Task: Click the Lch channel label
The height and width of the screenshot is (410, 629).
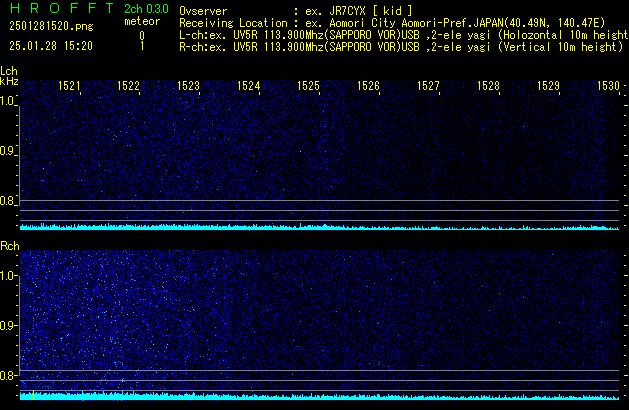Action: (x=9, y=71)
